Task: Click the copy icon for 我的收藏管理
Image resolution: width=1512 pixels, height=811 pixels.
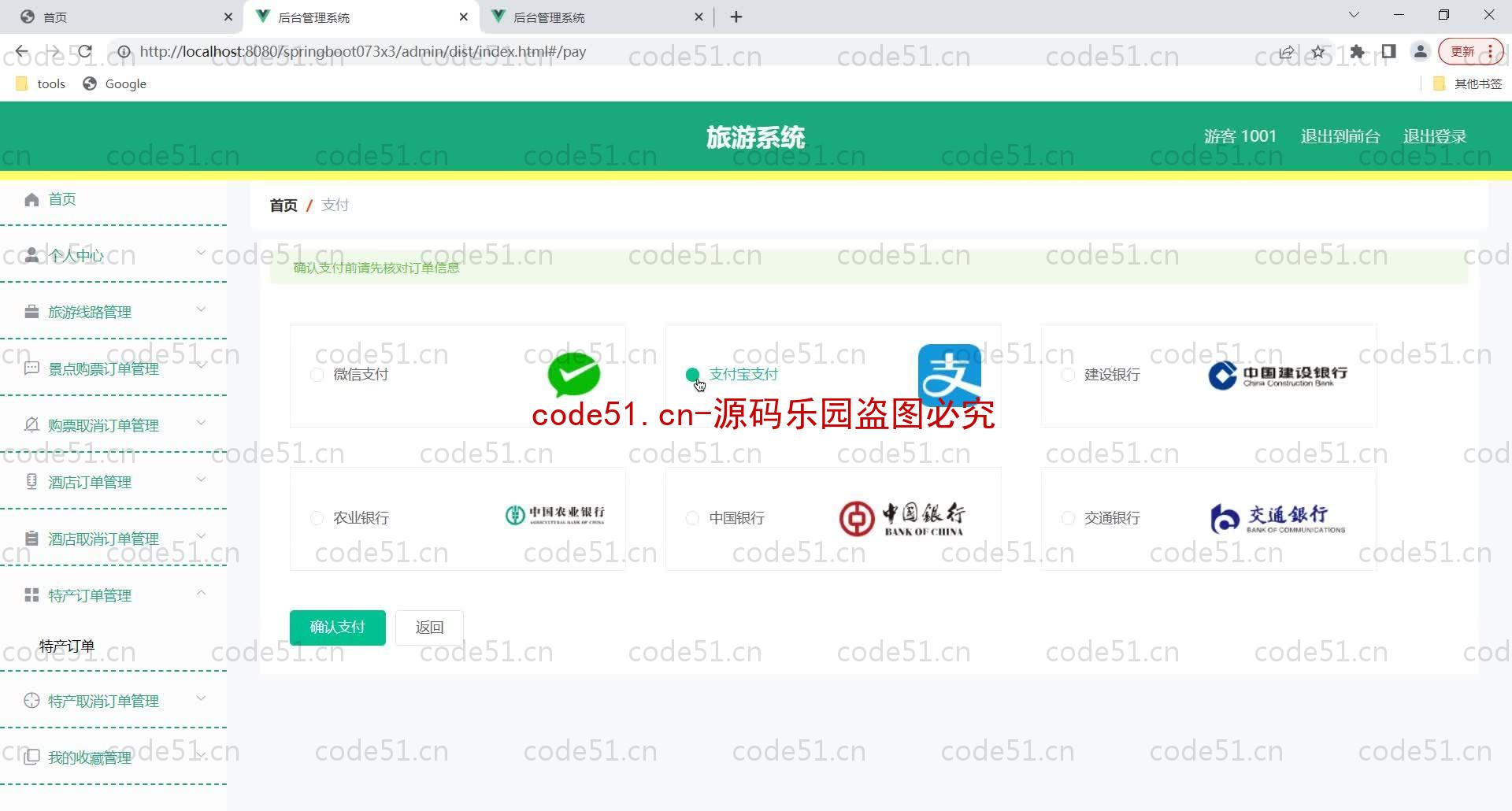Action: 31,757
